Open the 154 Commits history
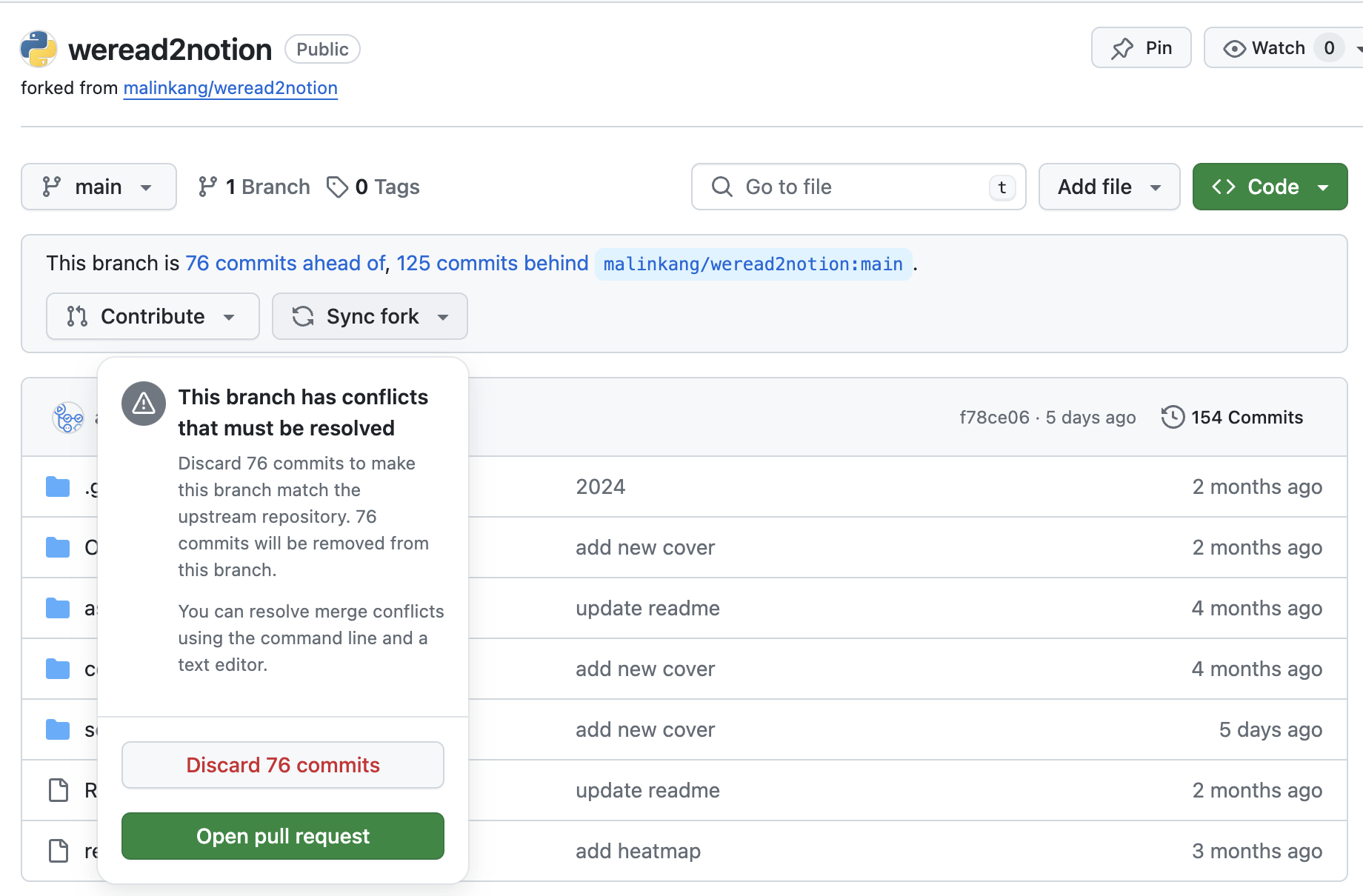Screen dimensions: 1363x896 coord(1232,417)
